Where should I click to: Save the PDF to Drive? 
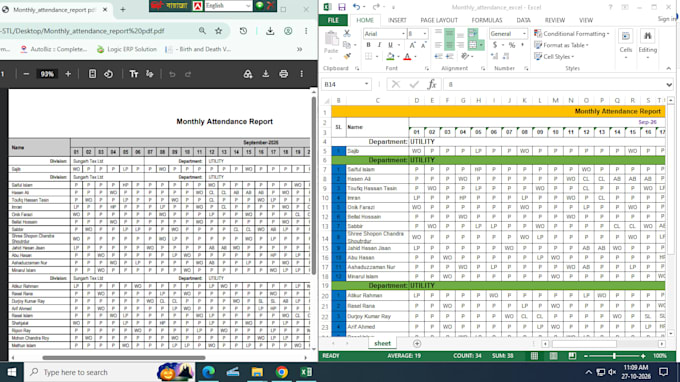[248, 74]
